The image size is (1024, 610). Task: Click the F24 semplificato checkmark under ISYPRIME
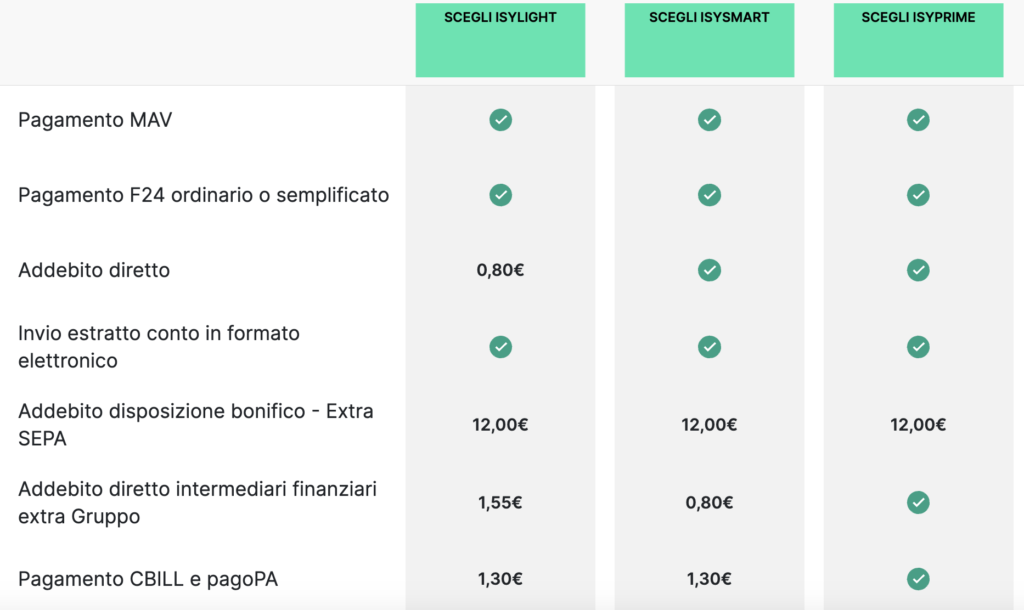[918, 195]
